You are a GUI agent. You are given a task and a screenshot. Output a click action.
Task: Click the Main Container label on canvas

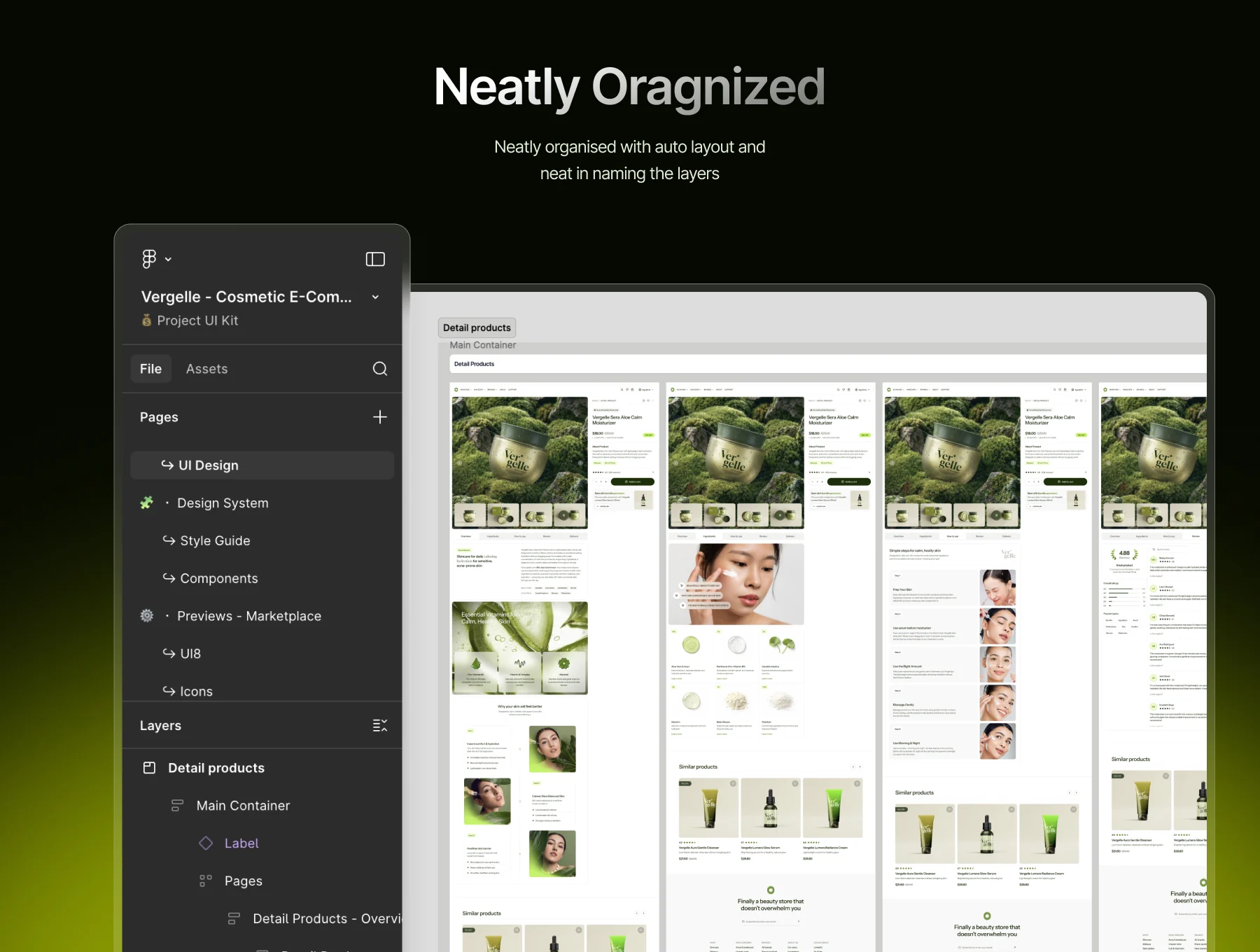point(483,345)
